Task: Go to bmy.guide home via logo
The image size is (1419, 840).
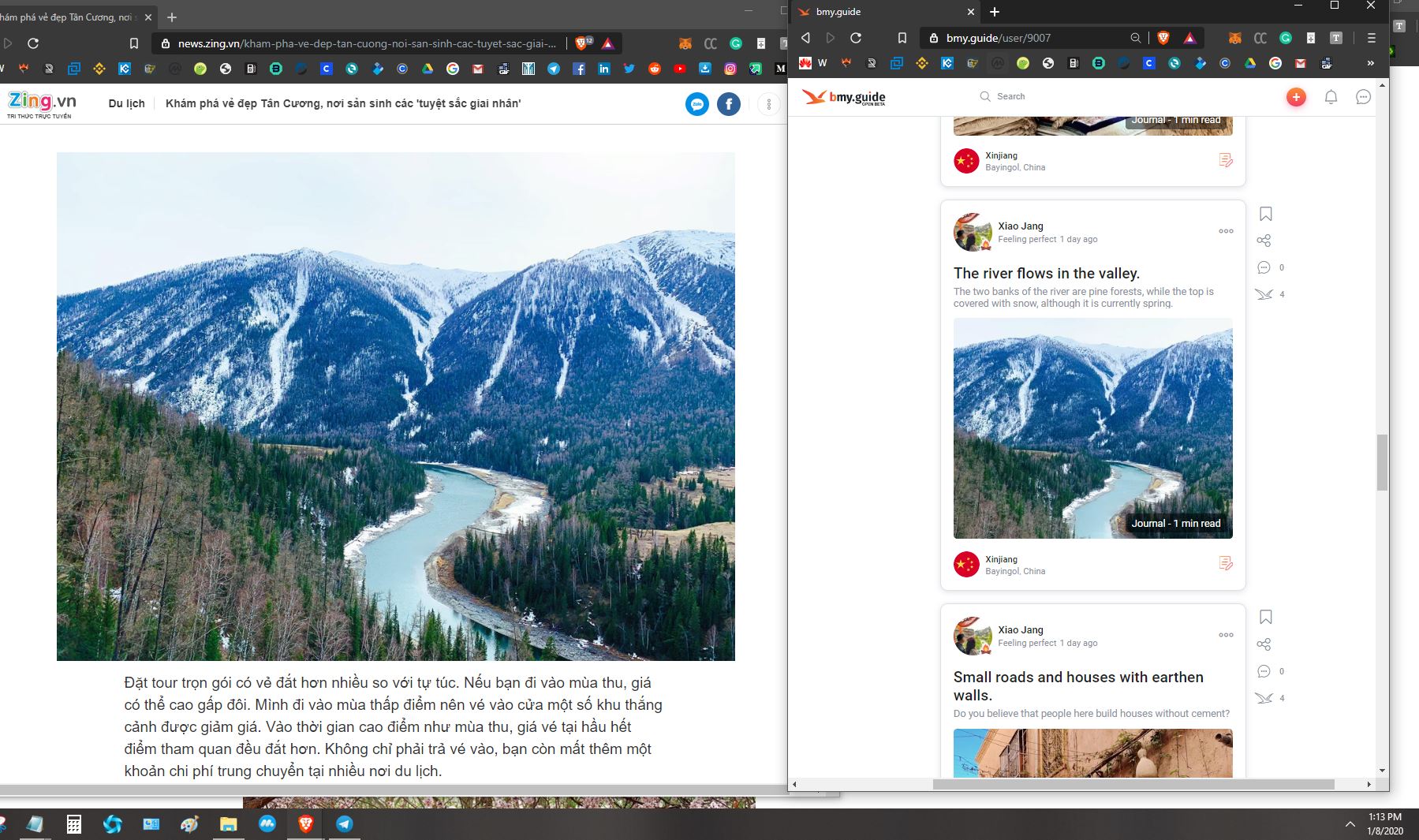Action: pos(844,97)
